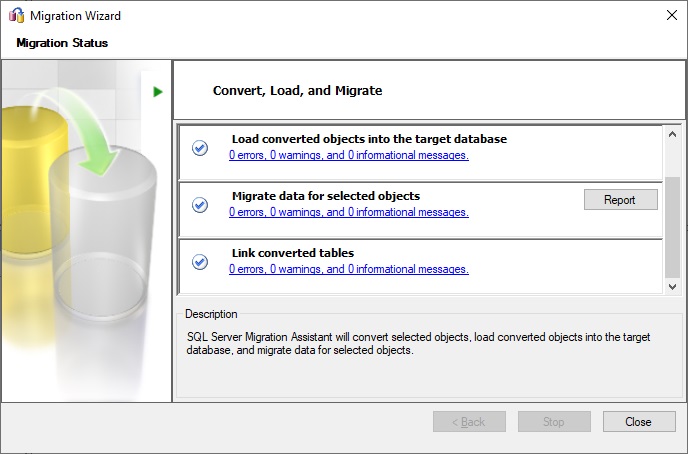Click checkmark icon beside Load converted objects

point(200,148)
